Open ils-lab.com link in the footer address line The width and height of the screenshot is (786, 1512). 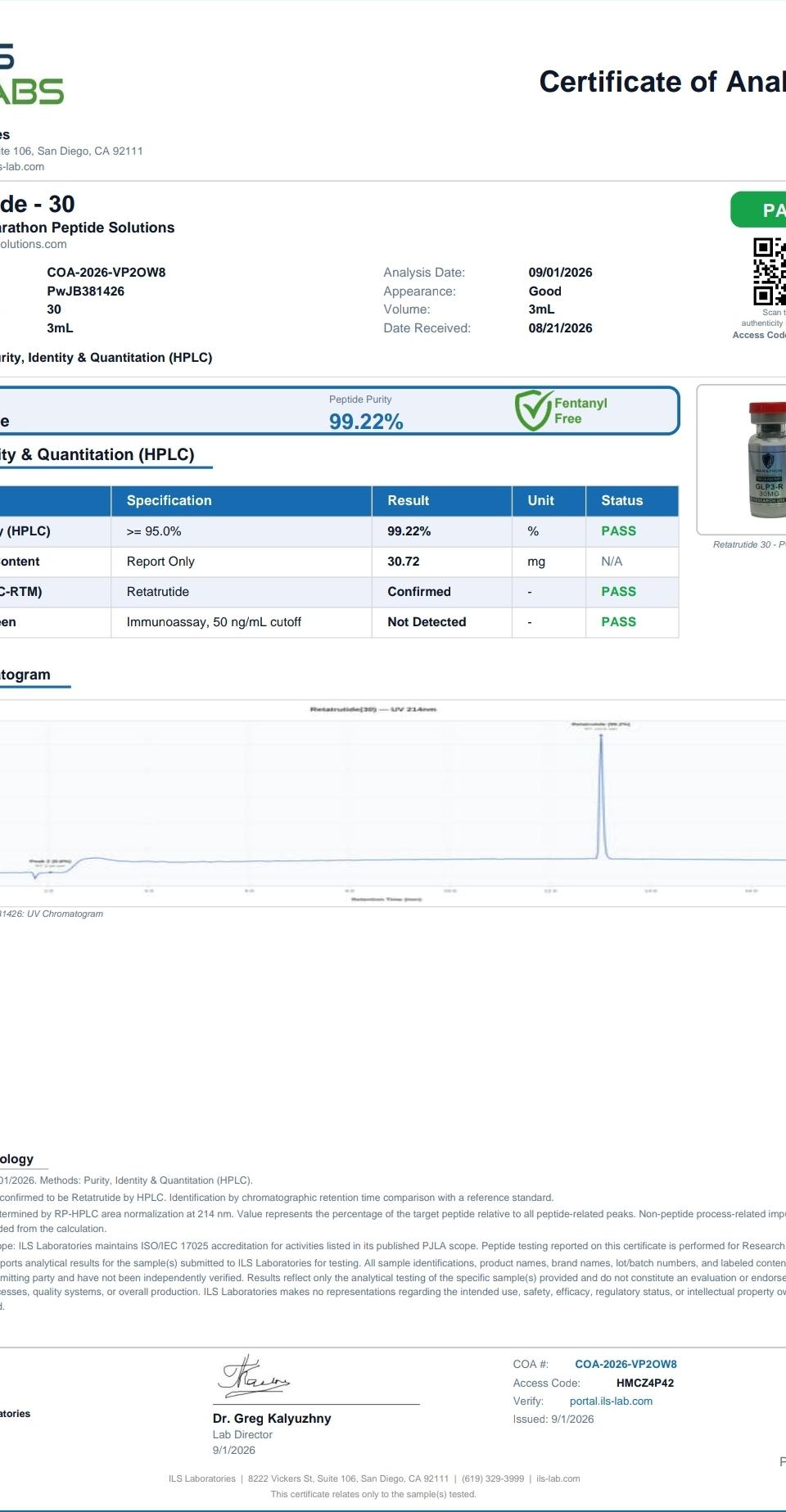coord(558,1478)
